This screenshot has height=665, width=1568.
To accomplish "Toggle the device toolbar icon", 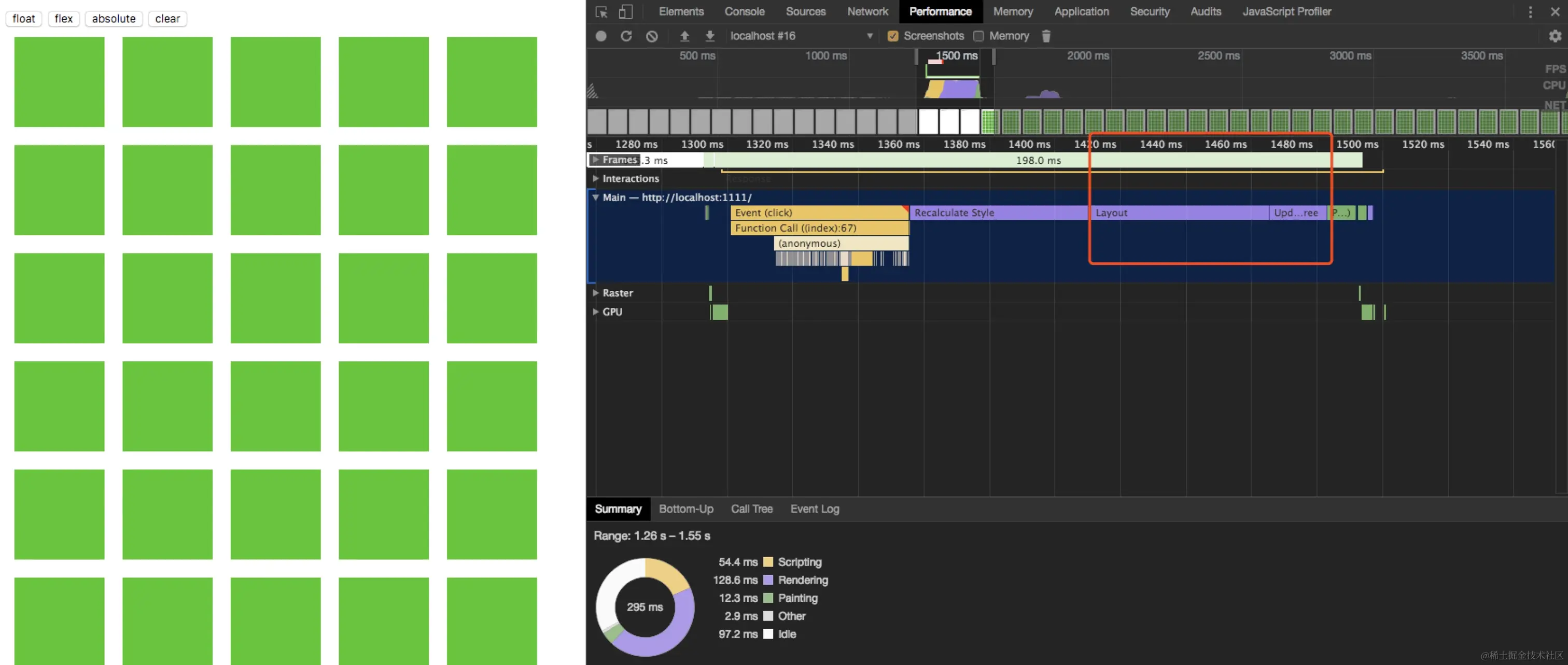I will [x=626, y=11].
